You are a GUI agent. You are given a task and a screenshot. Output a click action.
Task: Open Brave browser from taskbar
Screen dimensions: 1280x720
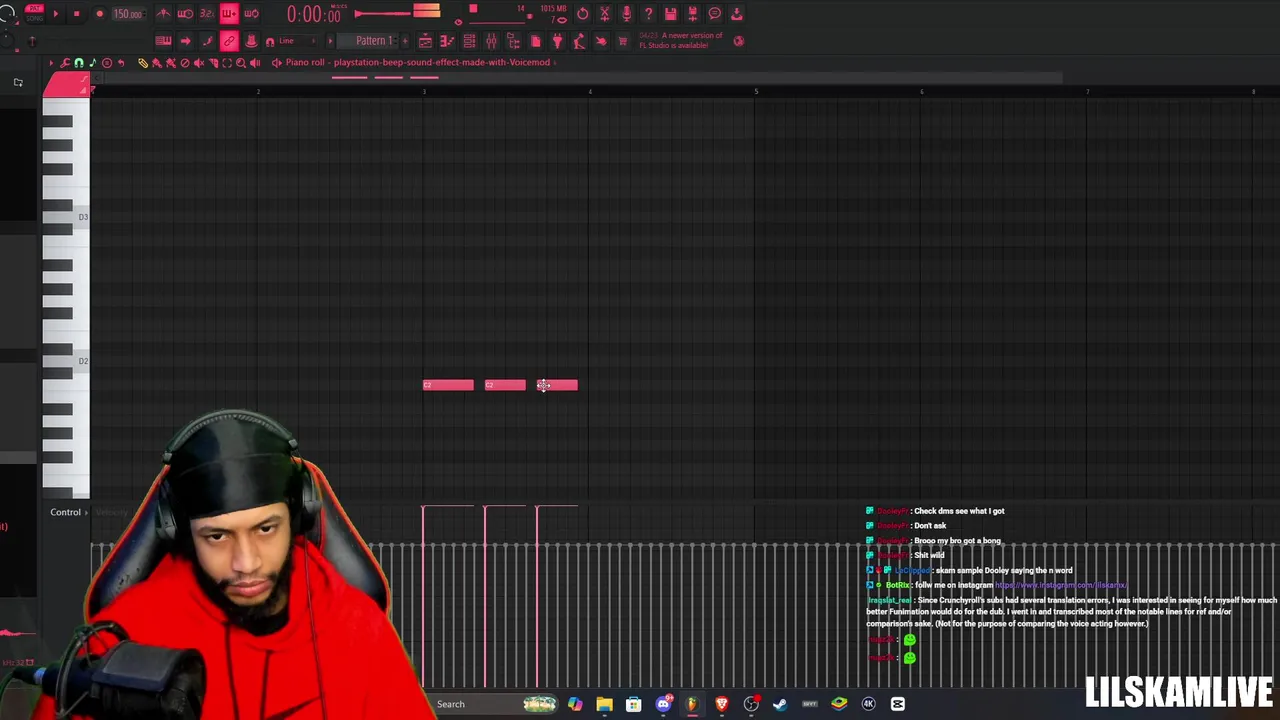[x=721, y=704]
